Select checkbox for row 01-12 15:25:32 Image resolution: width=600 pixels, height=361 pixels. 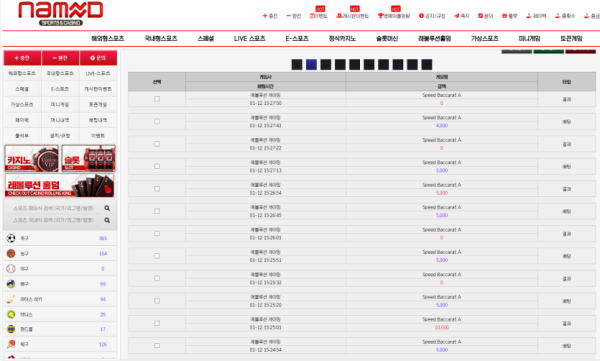157,278
